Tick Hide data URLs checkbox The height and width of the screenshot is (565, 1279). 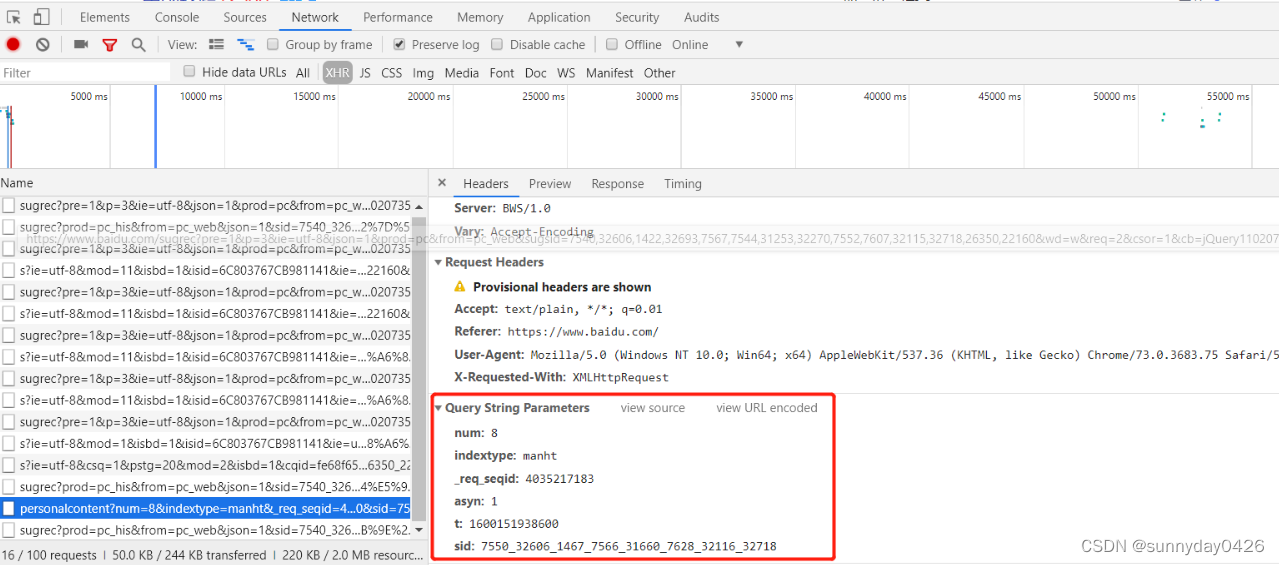click(189, 71)
